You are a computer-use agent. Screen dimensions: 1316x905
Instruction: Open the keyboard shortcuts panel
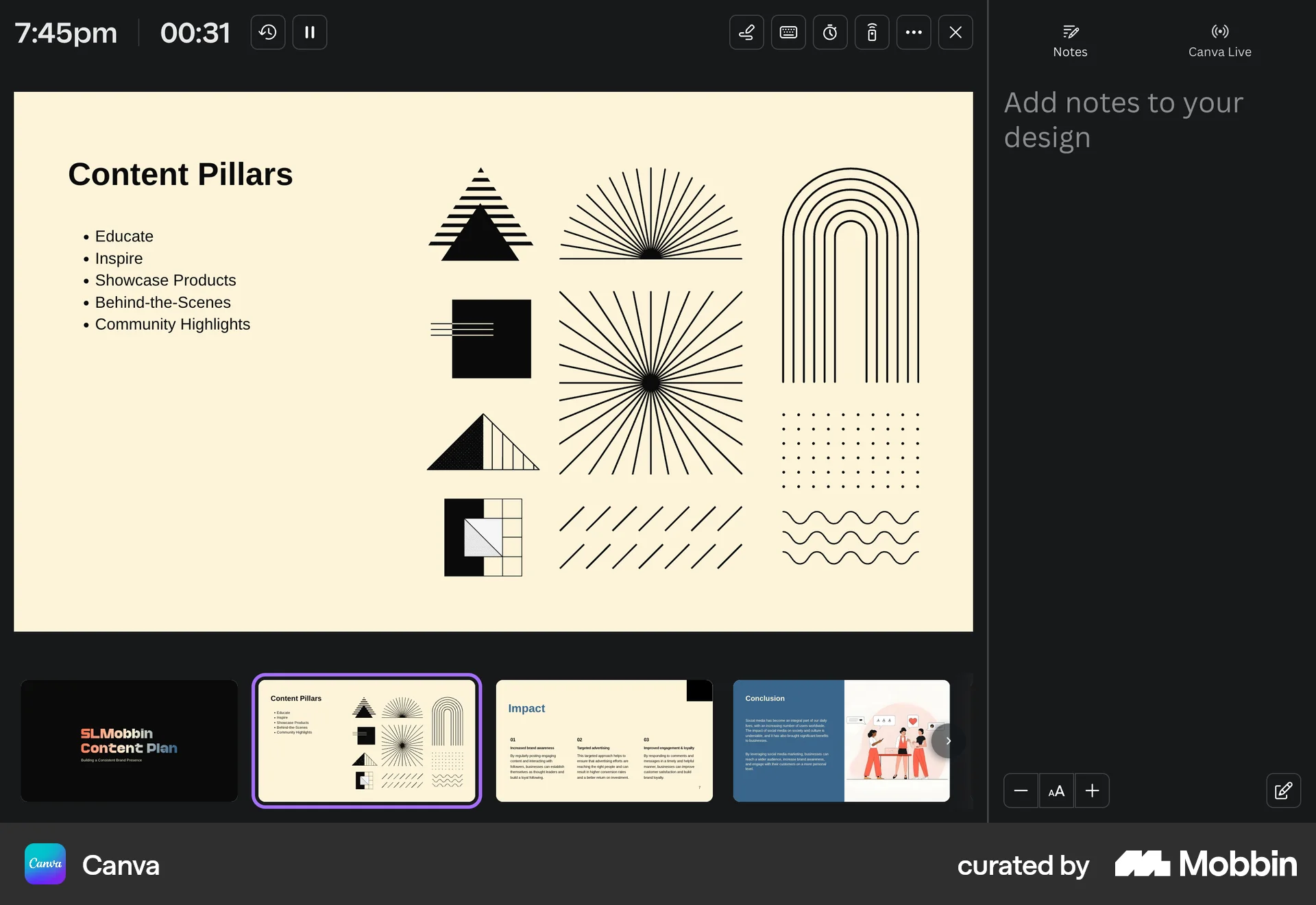[x=788, y=32]
